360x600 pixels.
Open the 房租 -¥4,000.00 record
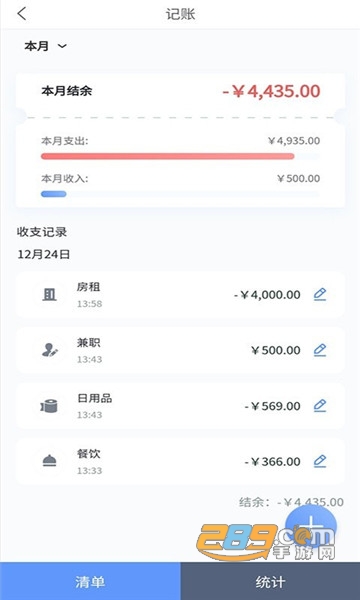(180, 295)
